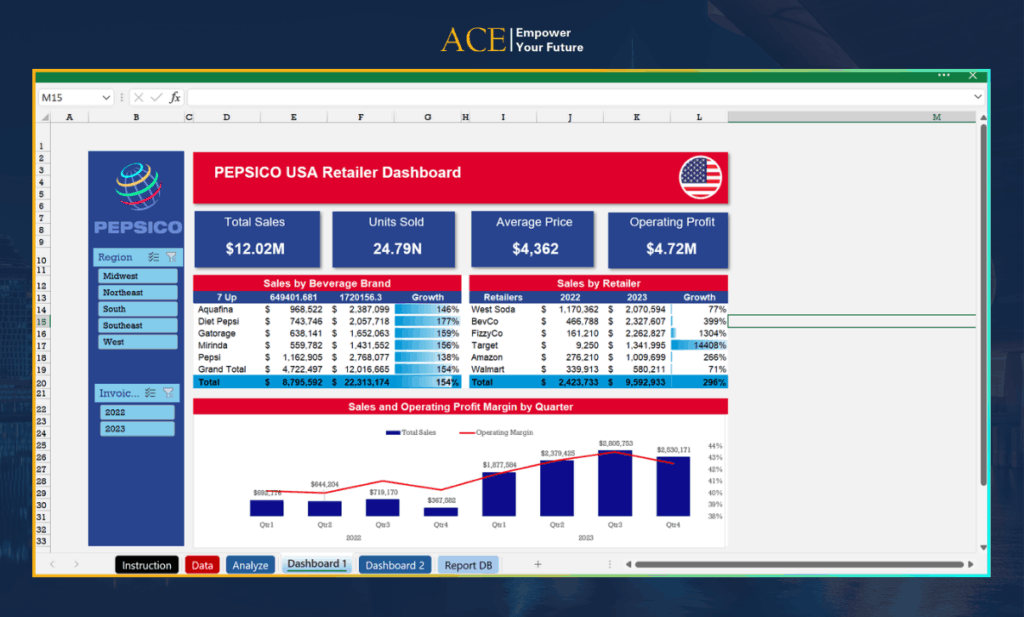Click the PepsiCo globe logo
The height and width of the screenshot is (617, 1024).
point(138,185)
